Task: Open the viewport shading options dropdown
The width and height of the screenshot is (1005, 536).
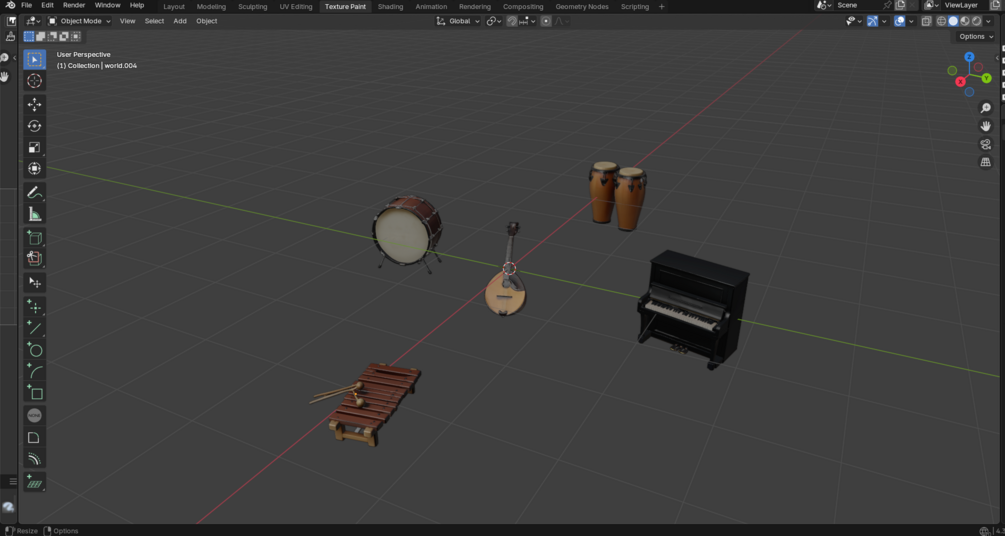Action: click(988, 21)
